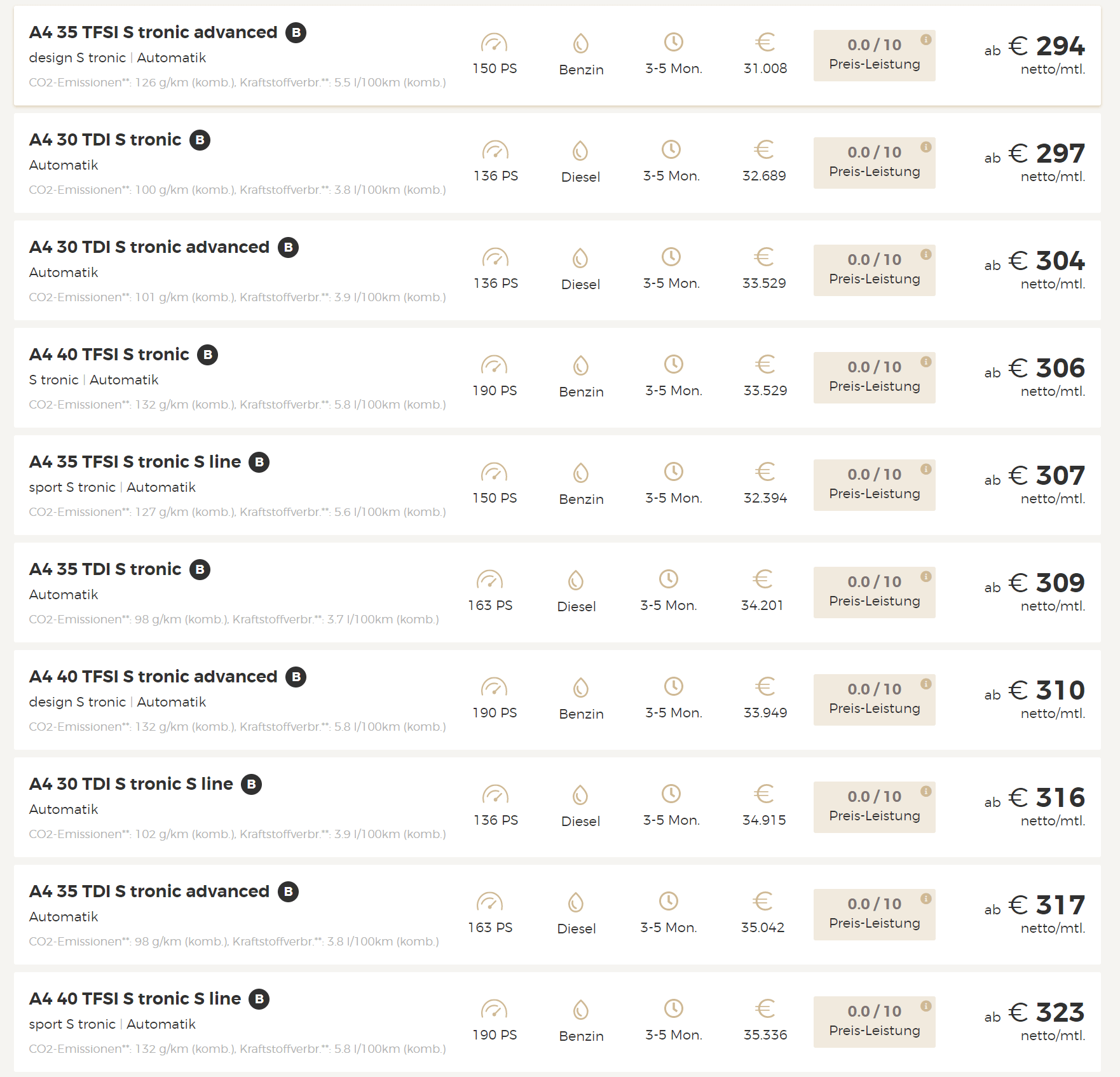Click the B efficiency badge on A4 30 TDI S tronic S line
The width and height of the screenshot is (1120, 1077).
click(251, 784)
